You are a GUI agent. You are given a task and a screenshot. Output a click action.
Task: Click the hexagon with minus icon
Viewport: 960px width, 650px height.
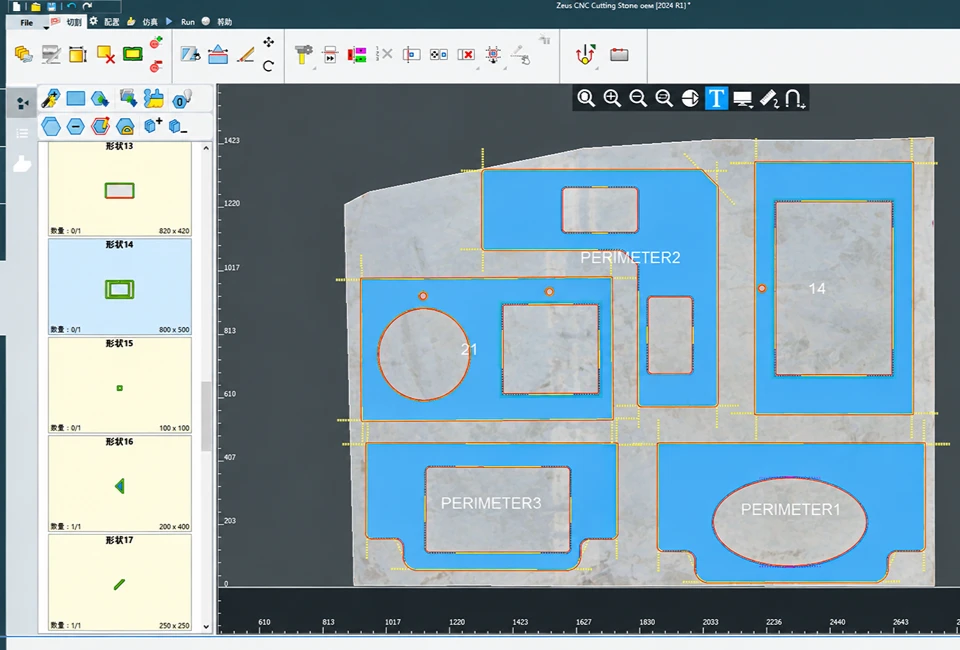click(x=75, y=126)
